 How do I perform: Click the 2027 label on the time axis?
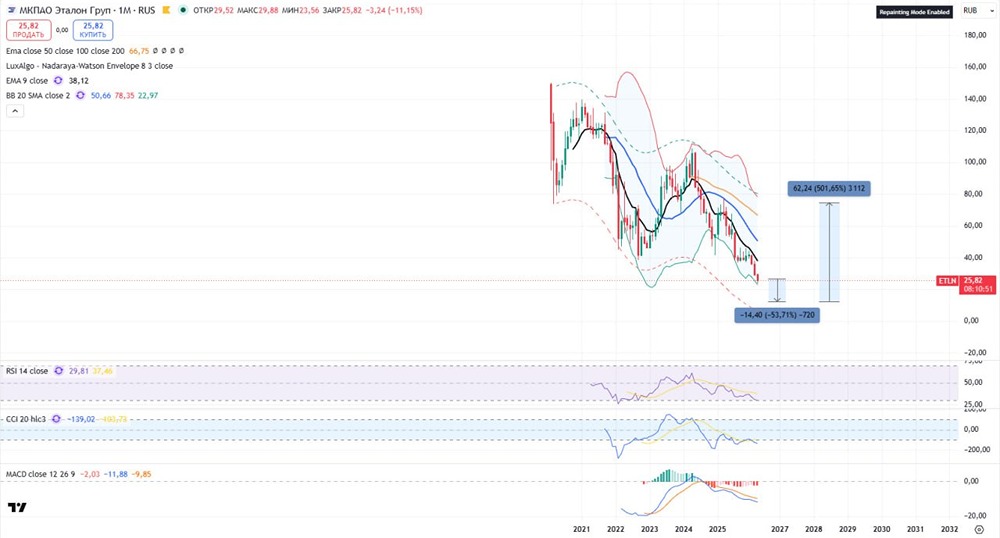(x=779, y=529)
